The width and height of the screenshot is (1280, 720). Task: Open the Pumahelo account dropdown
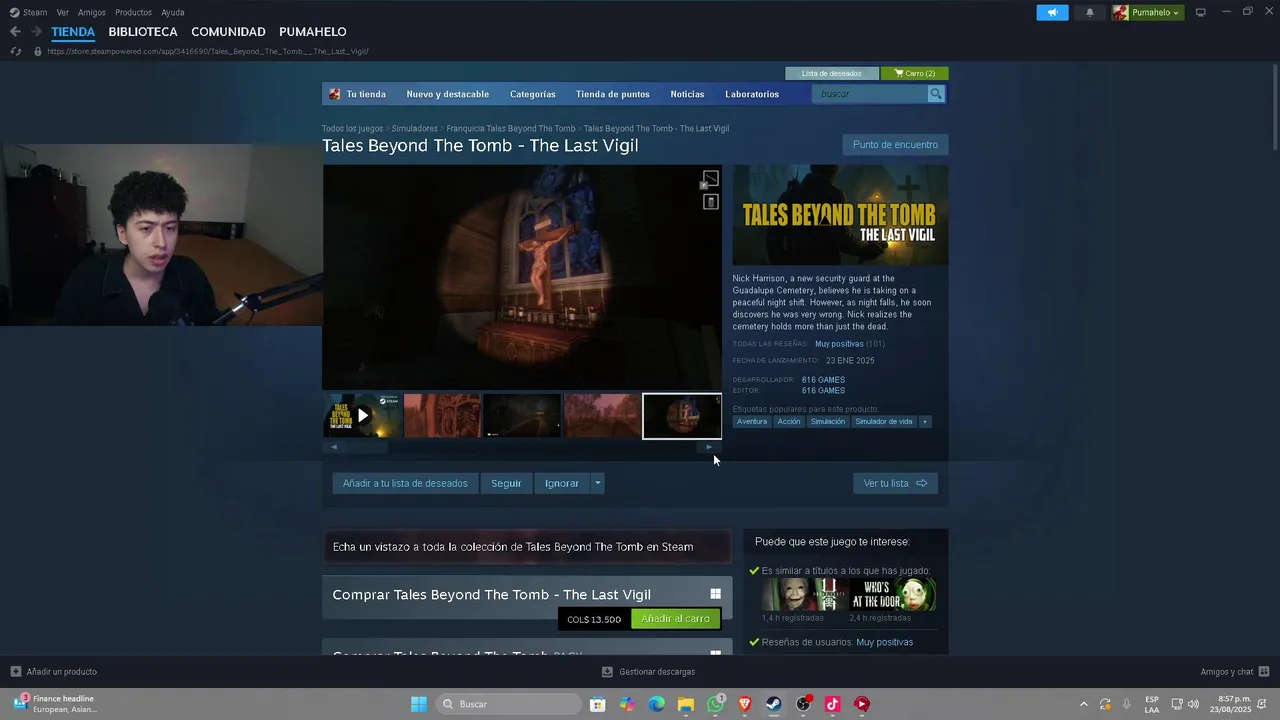click(x=1146, y=12)
